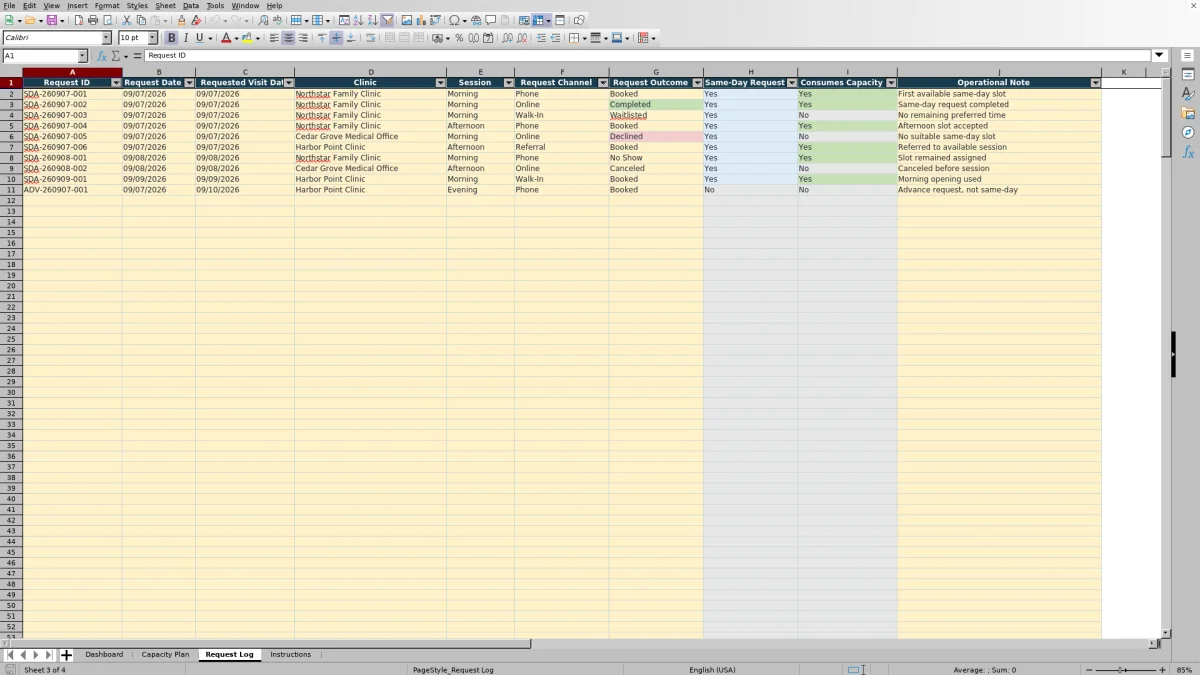Open the sidebar Navigator deck icon

pyautogui.click(x=1188, y=132)
